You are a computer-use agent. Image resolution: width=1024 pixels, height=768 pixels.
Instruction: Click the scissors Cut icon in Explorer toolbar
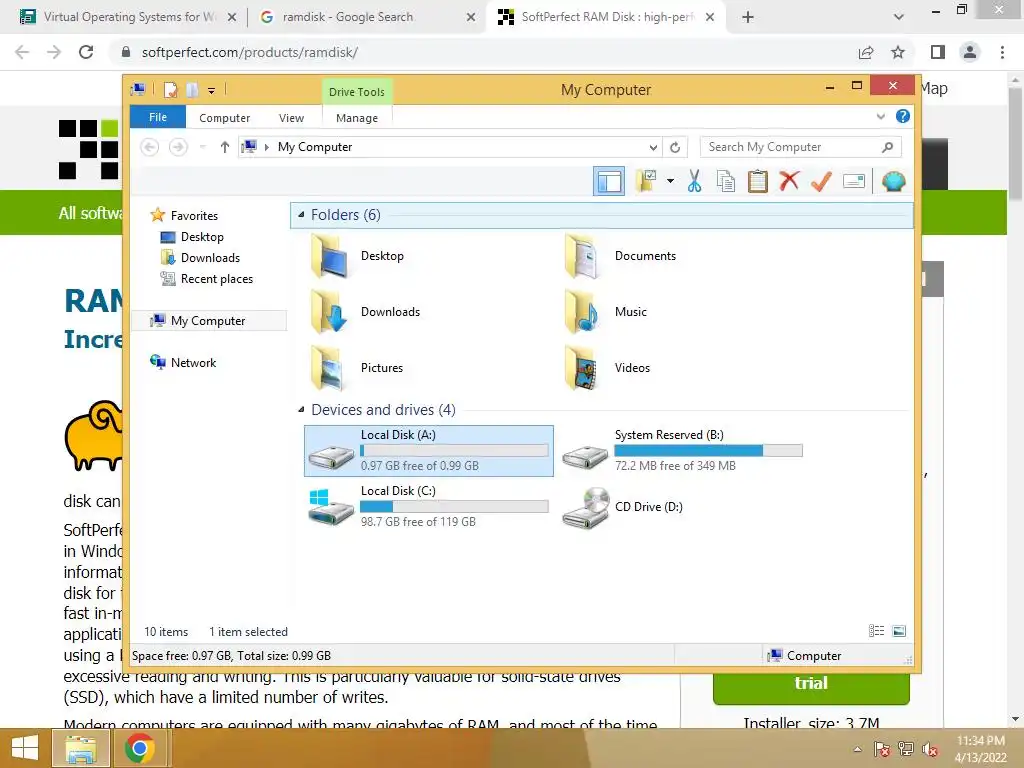click(x=694, y=181)
